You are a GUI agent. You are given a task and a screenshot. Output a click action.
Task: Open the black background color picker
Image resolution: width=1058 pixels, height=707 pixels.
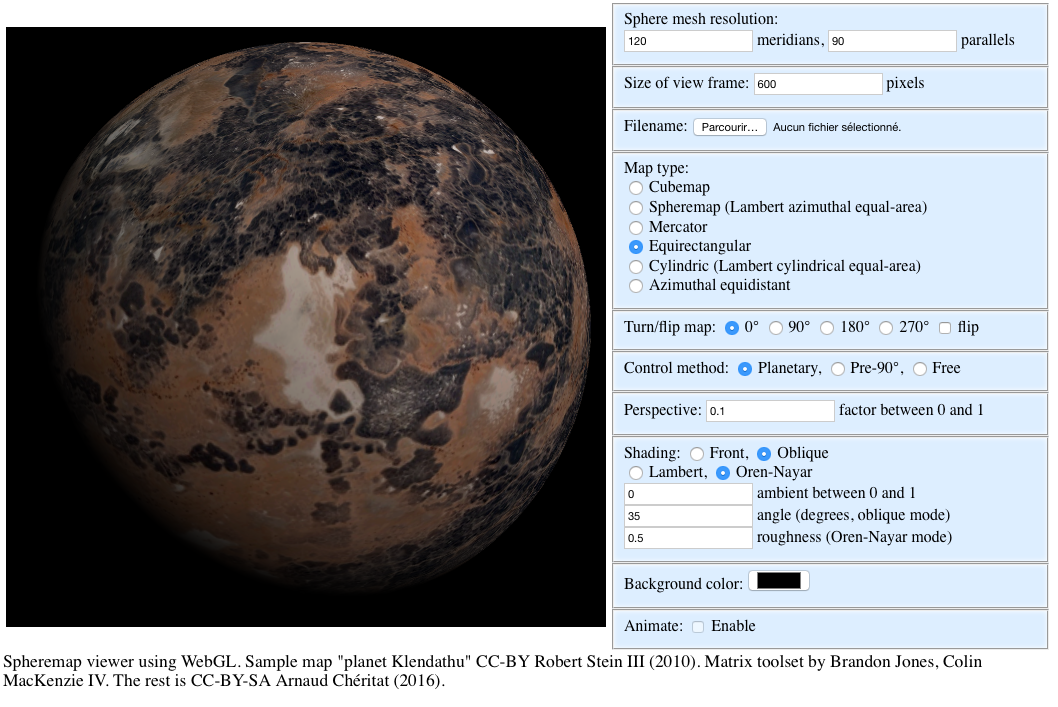779,581
